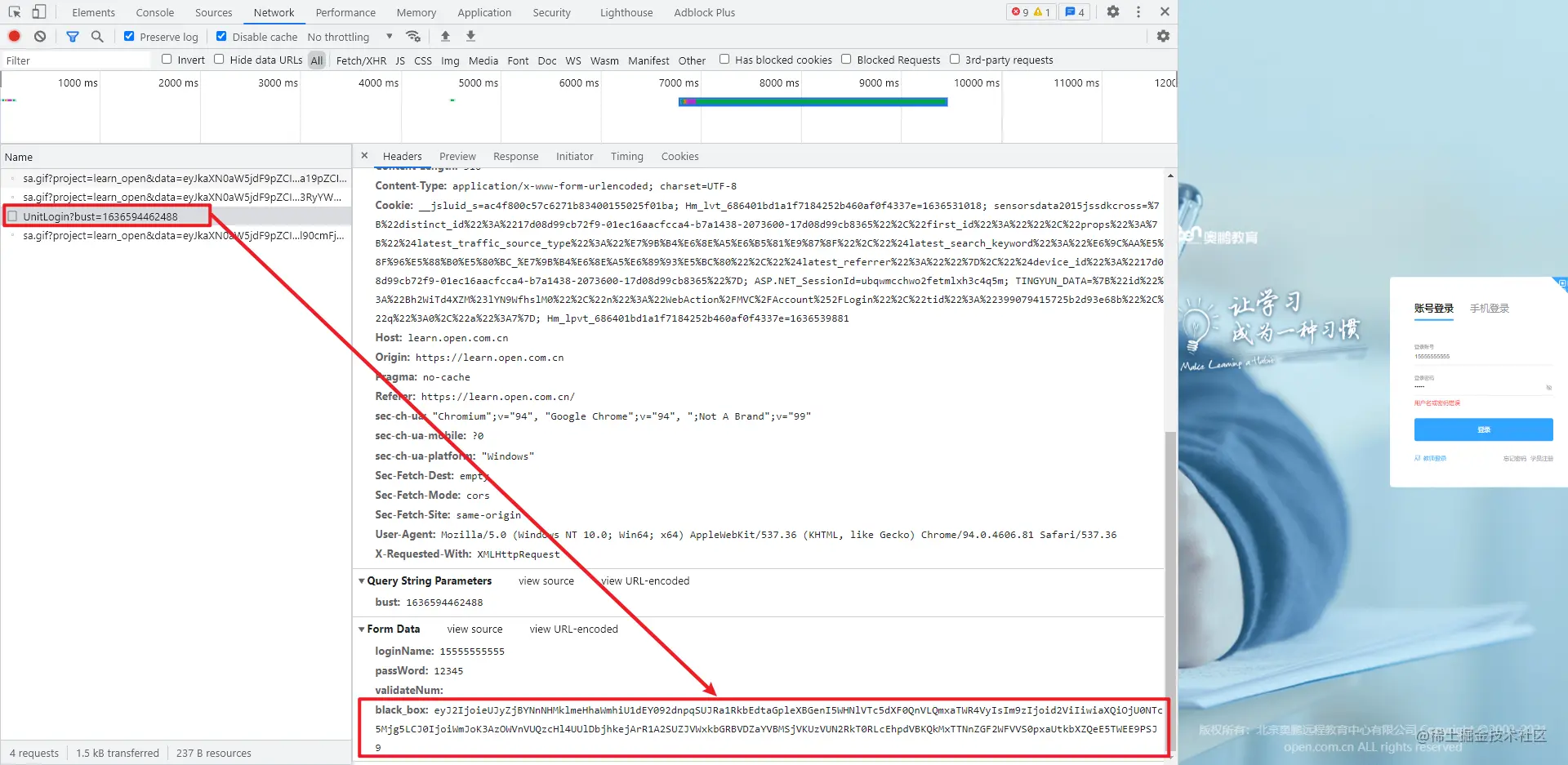
Task: Switch to the Console panel
Action: click(x=155, y=12)
